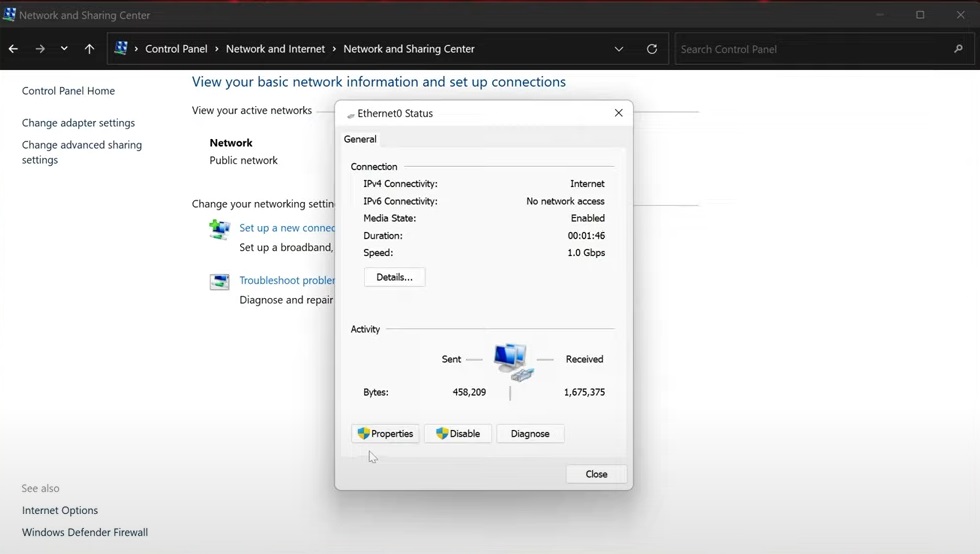Open Control Panel Home link
The height and width of the screenshot is (554, 980).
click(68, 91)
